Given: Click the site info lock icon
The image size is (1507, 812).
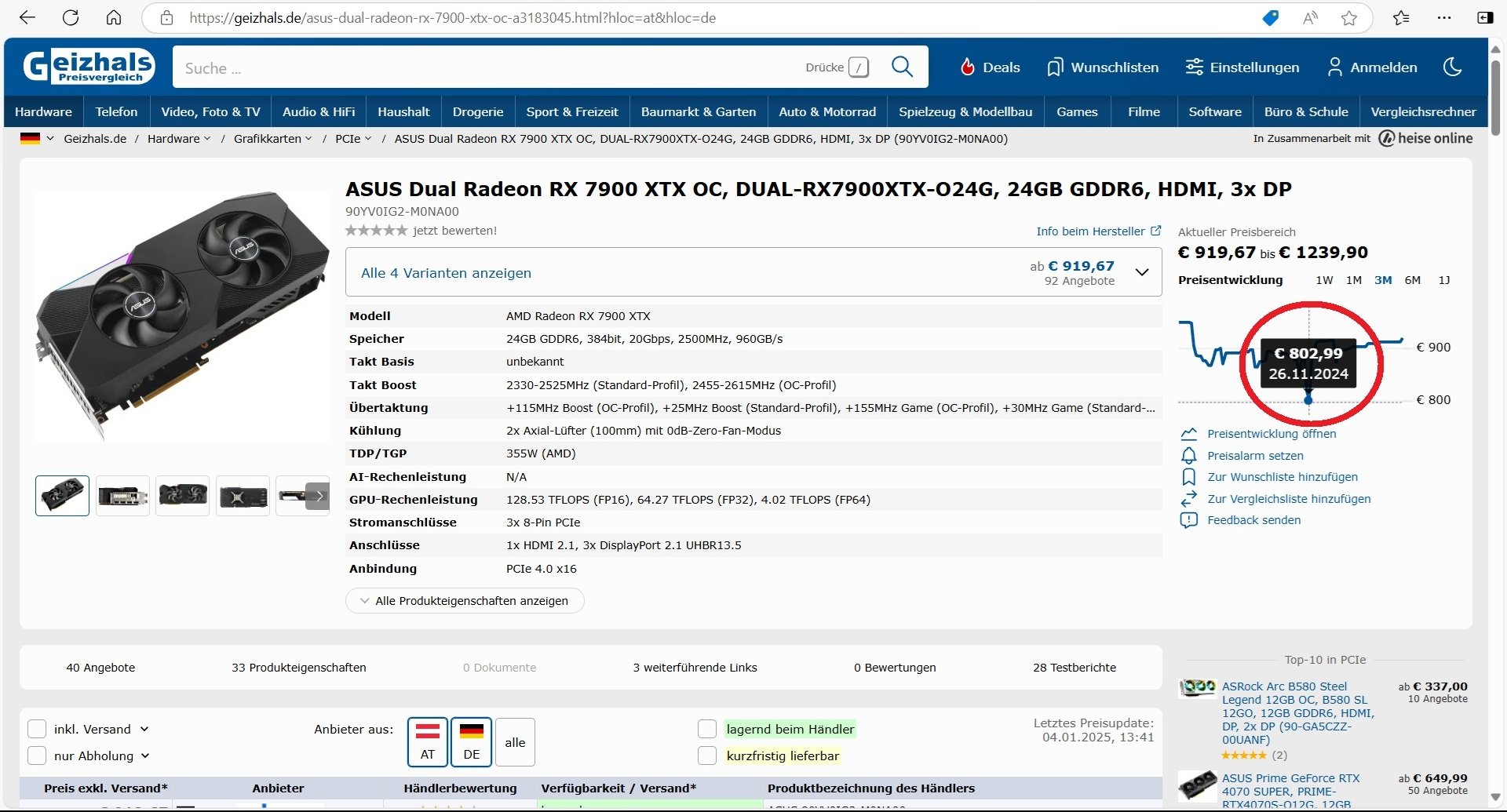Looking at the screenshot, I should tap(166, 17).
